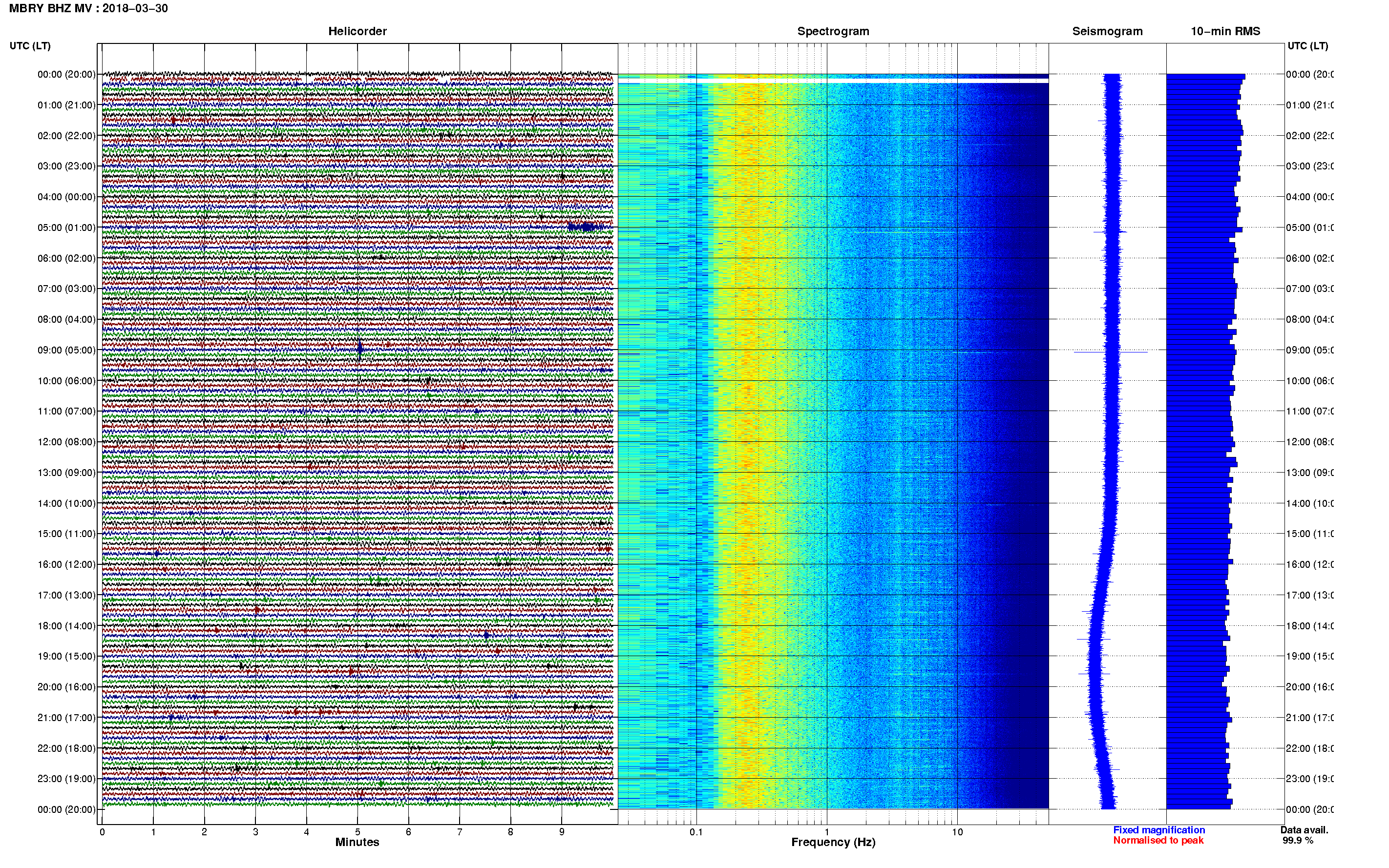Click the 18:00 (14:00) time label

pyautogui.click(x=66, y=626)
